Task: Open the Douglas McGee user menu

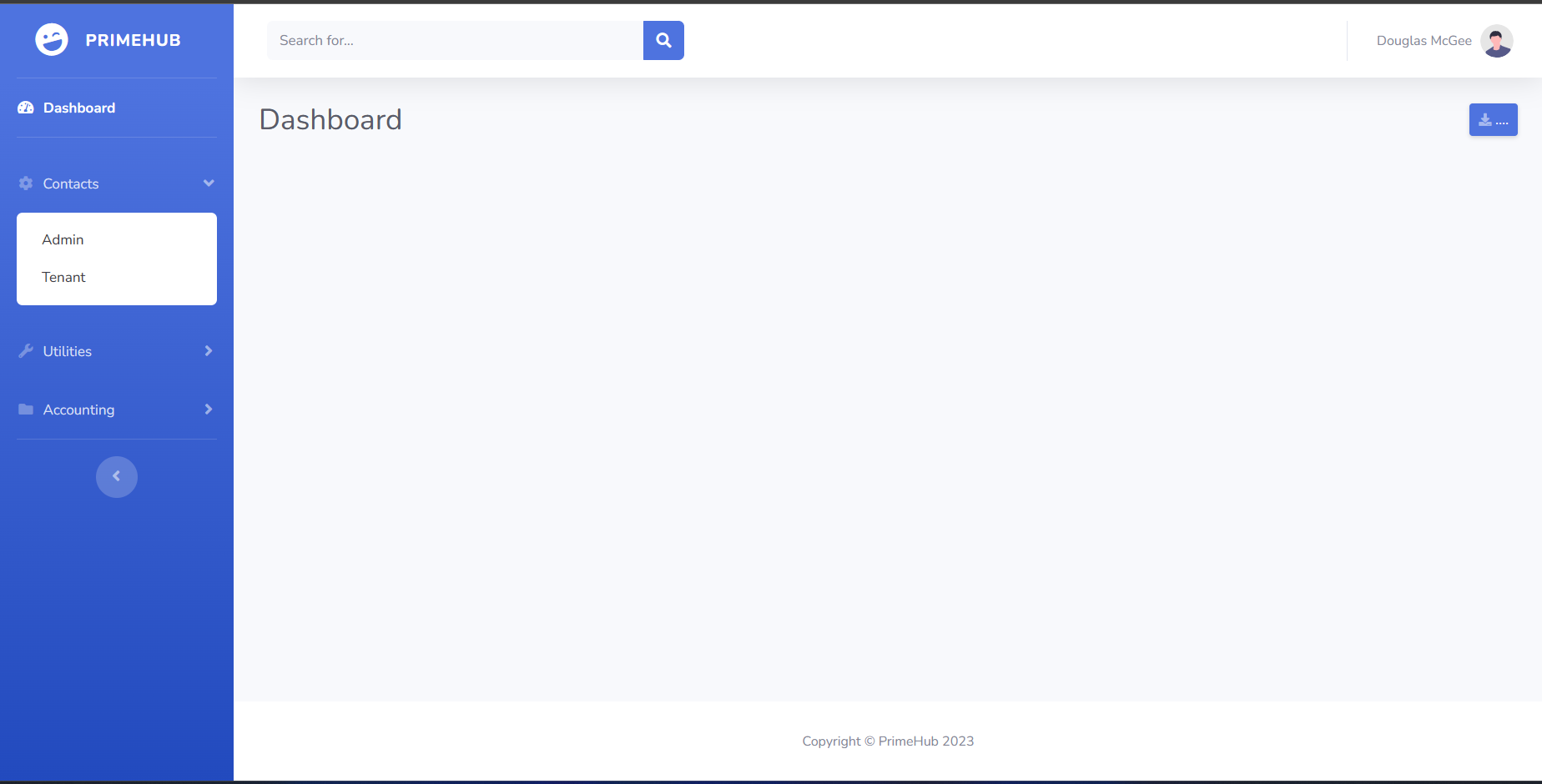Action: [1424, 41]
